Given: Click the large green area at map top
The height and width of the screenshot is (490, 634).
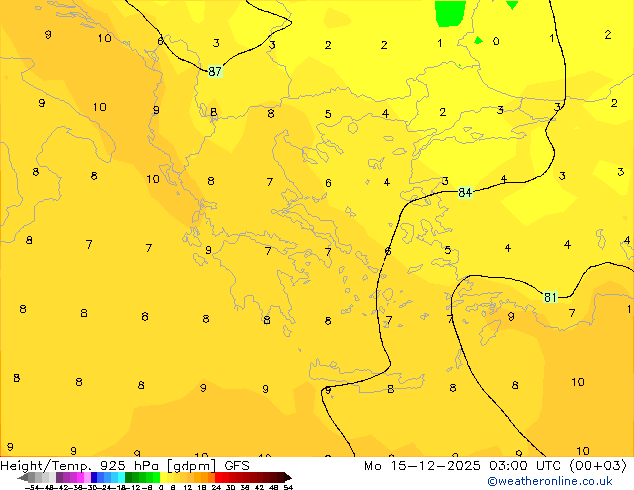Looking at the screenshot, I should coord(450,13).
